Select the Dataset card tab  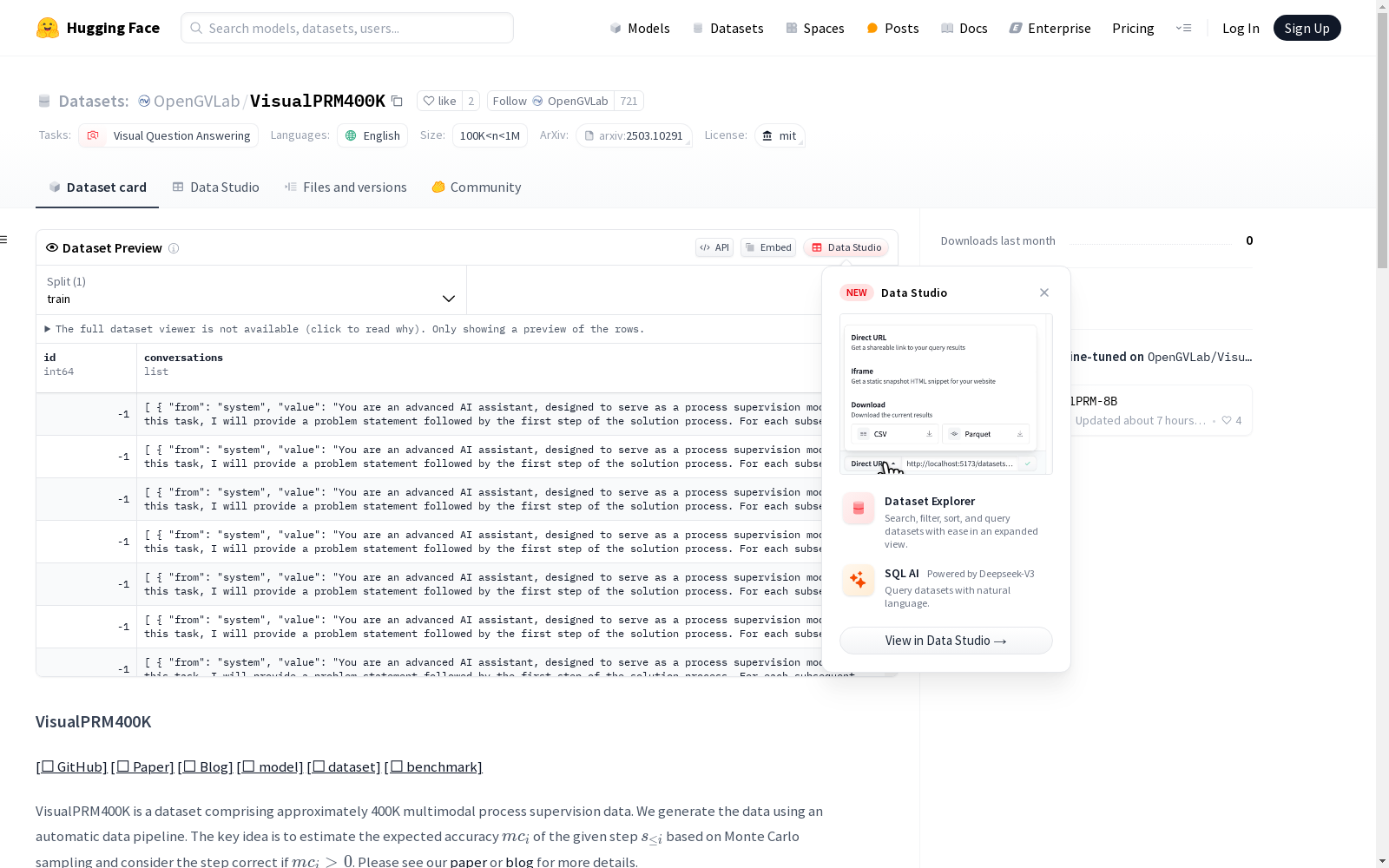click(97, 187)
